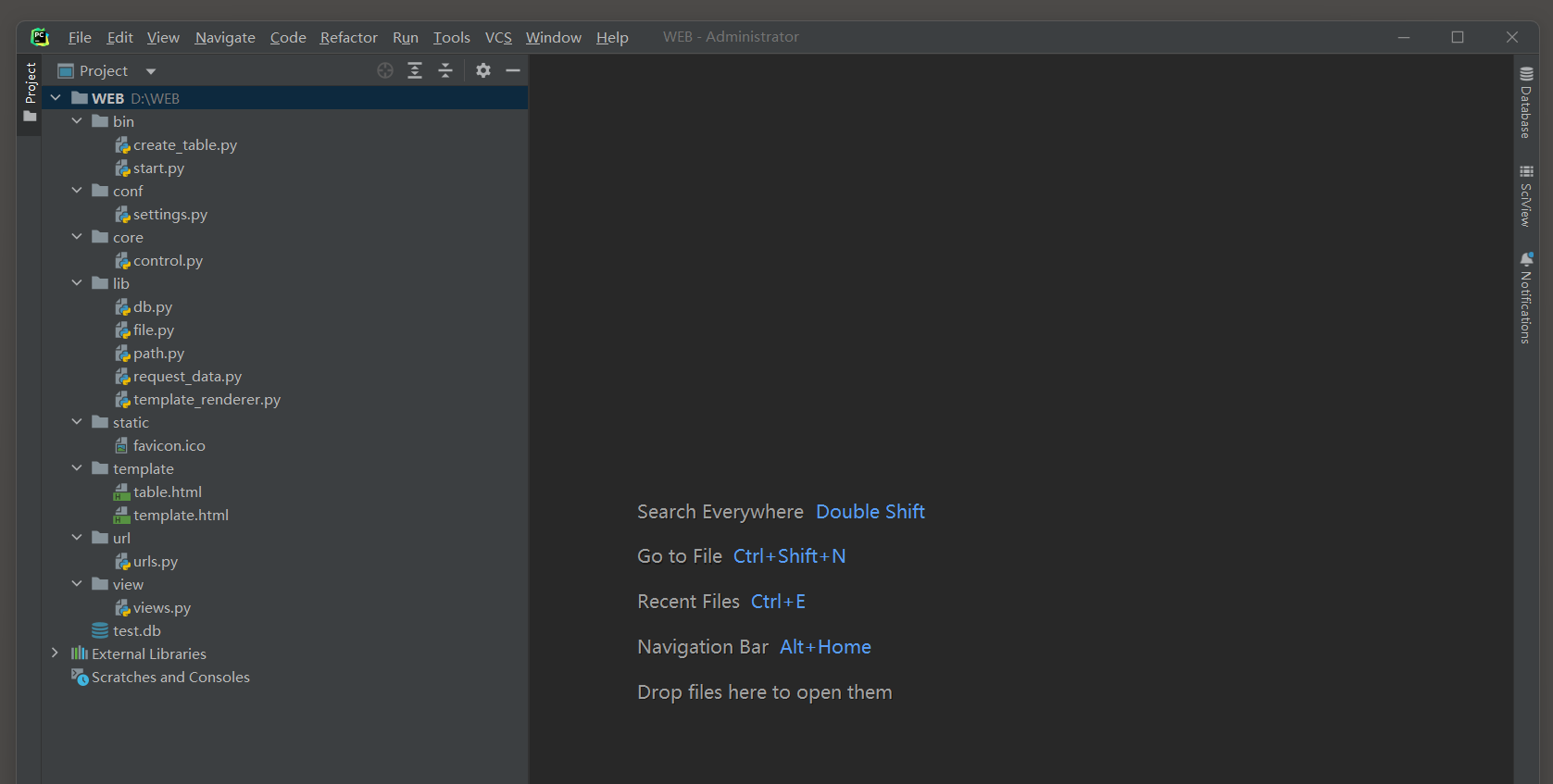Collapse the lib folder chevron

point(77,283)
